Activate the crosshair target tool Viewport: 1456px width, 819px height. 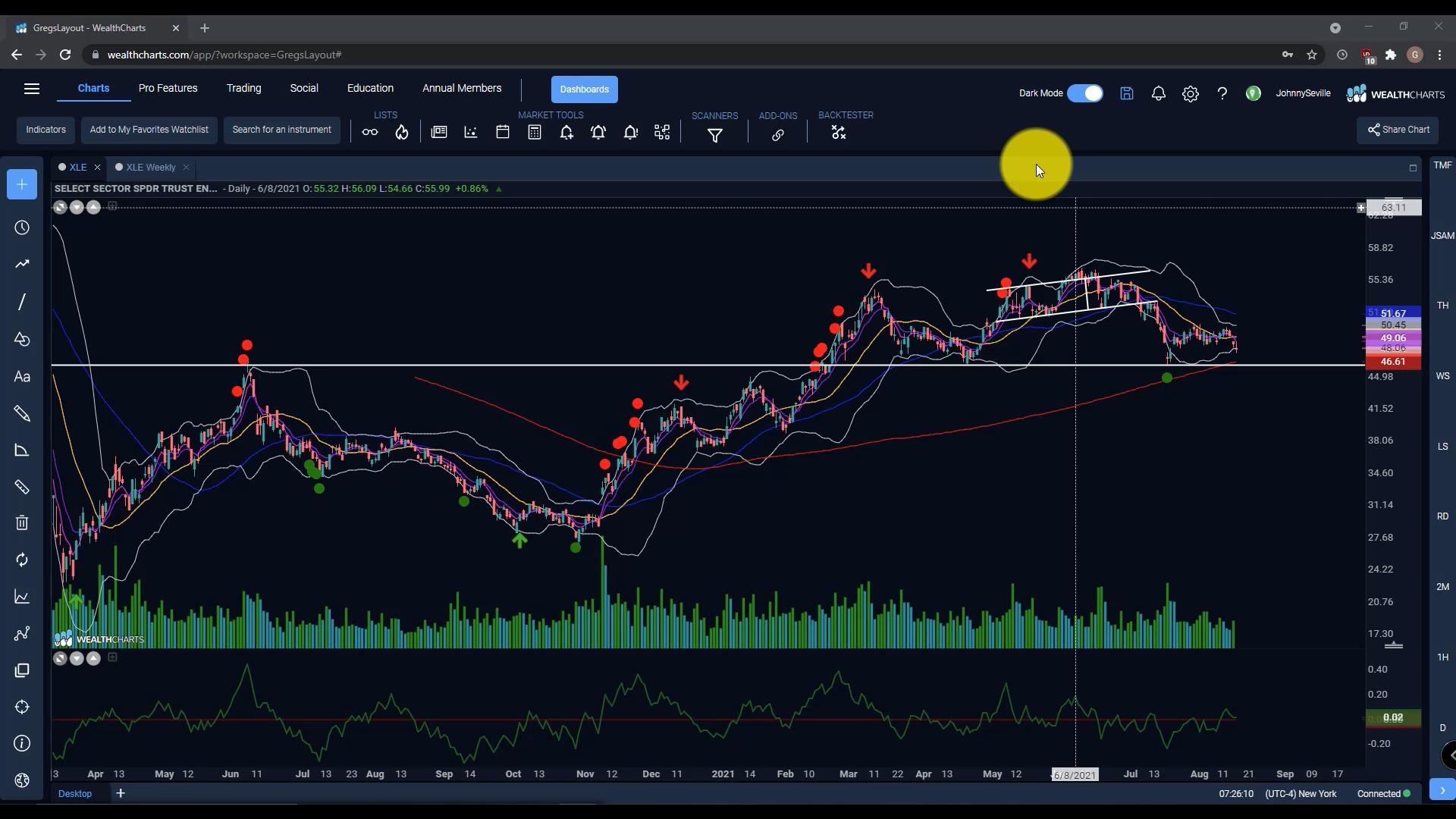(x=22, y=707)
